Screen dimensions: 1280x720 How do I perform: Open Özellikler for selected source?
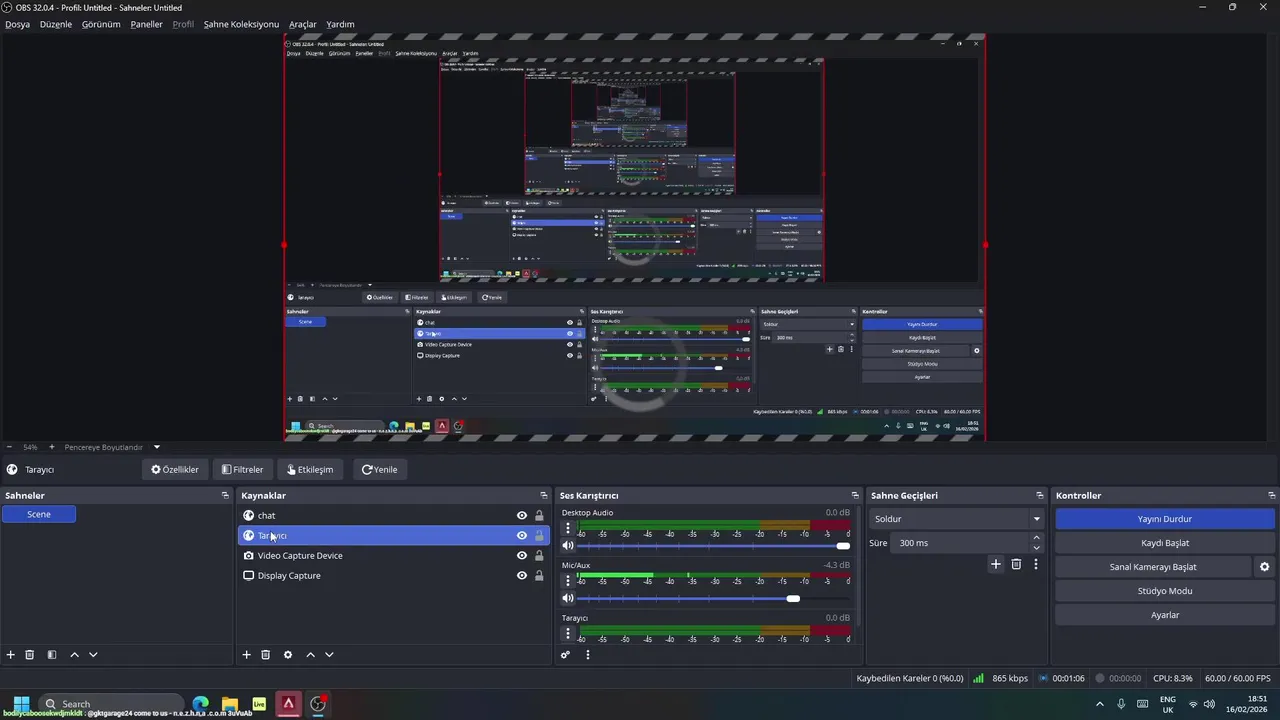(x=175, y=470)
